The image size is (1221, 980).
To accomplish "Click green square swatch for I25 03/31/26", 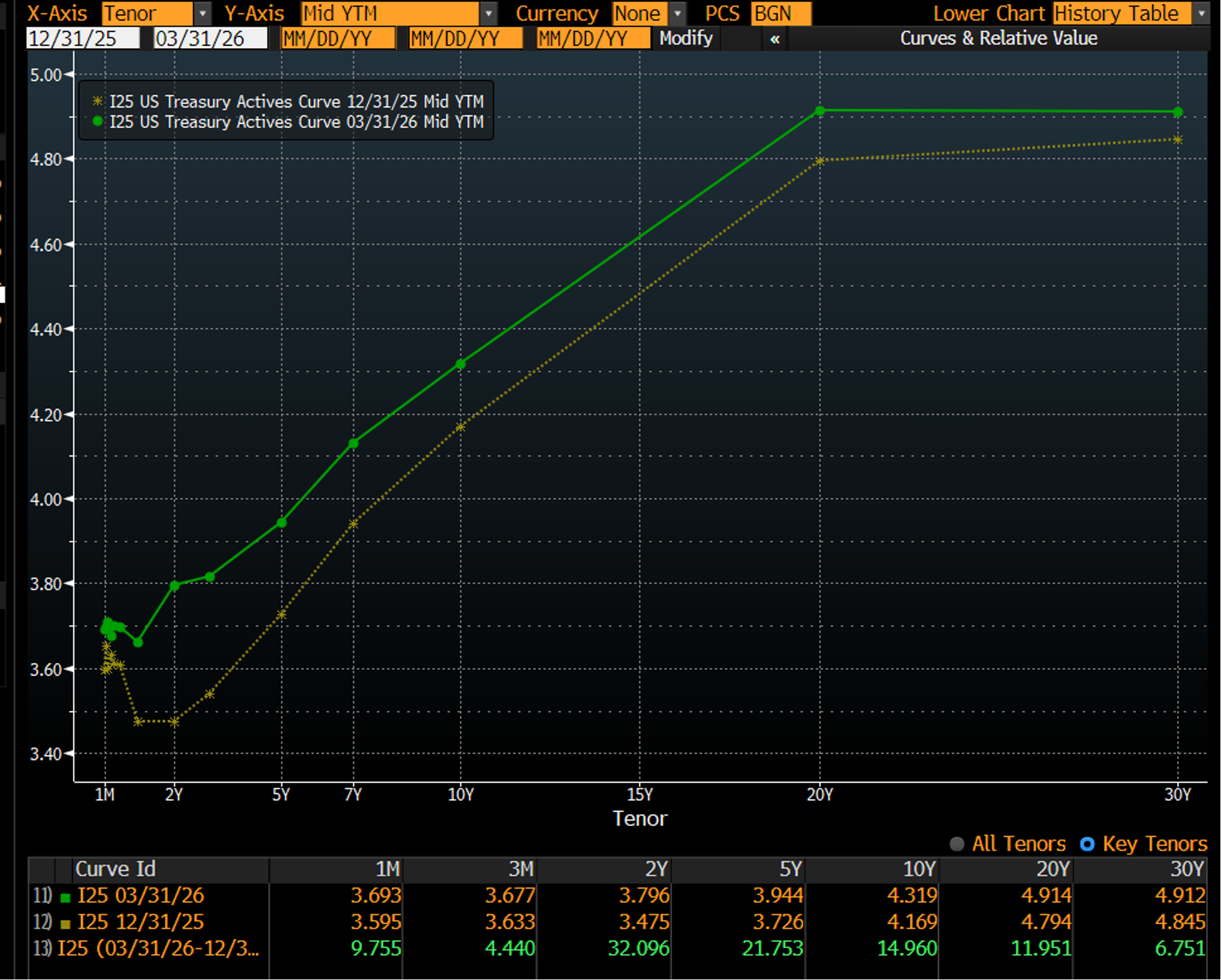I will point(65,897).
